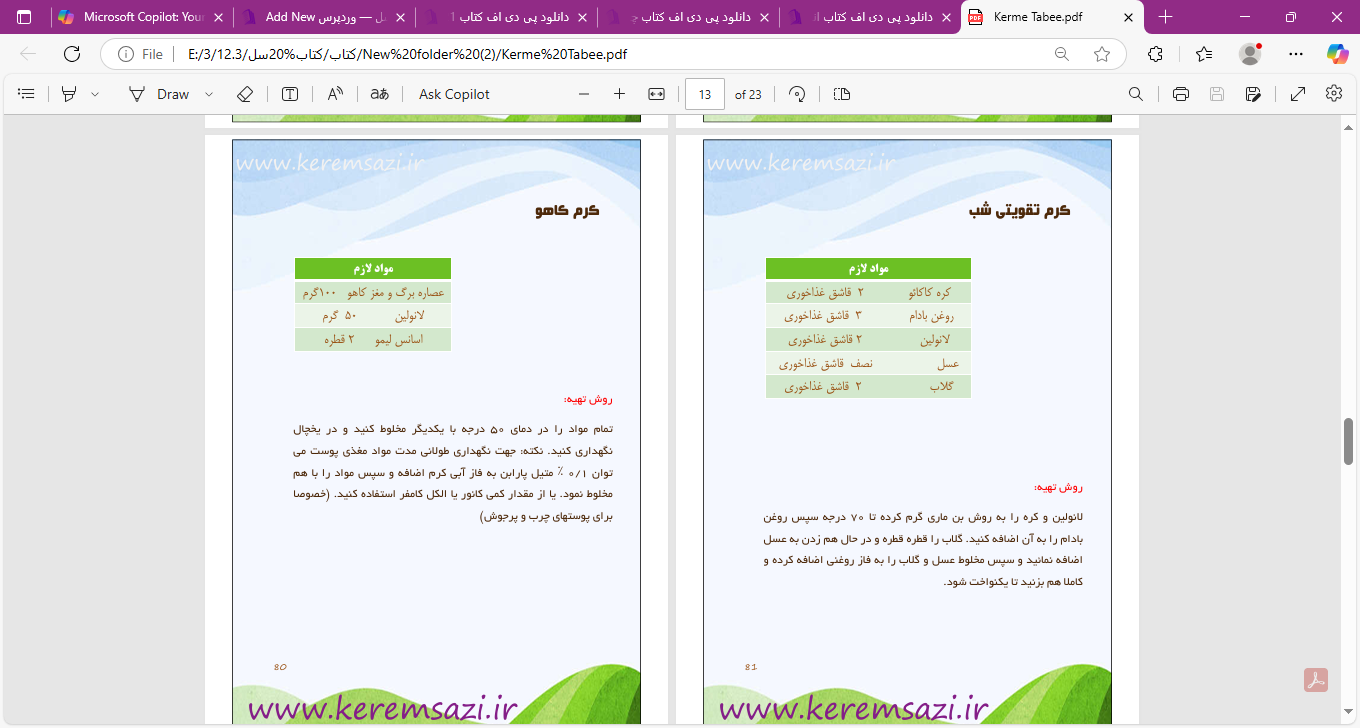The image size is (1360, 728).
Task: Open Find in PDF search
Action: click(x=1136, y=94)
